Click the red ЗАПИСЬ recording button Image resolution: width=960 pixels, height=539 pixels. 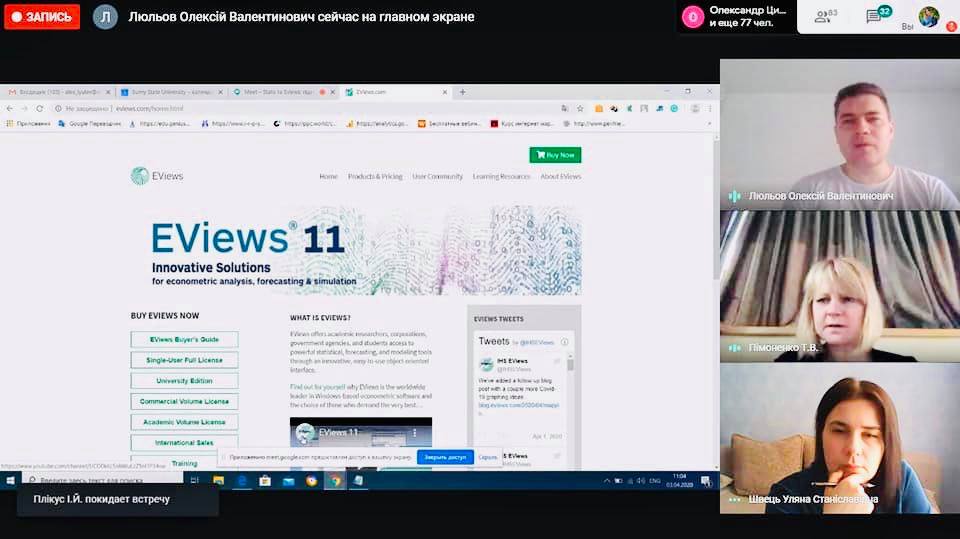tap(42, 17)
